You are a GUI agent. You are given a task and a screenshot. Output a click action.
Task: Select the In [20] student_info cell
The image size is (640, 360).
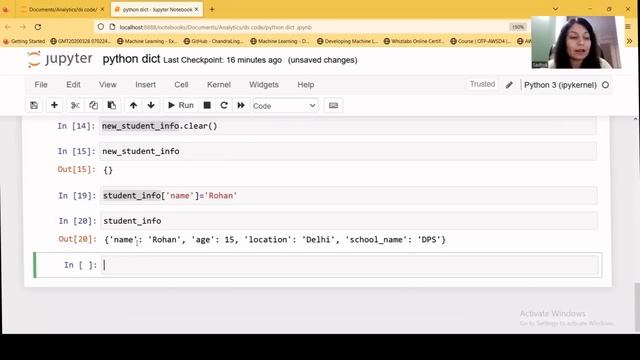pos(349,221)
